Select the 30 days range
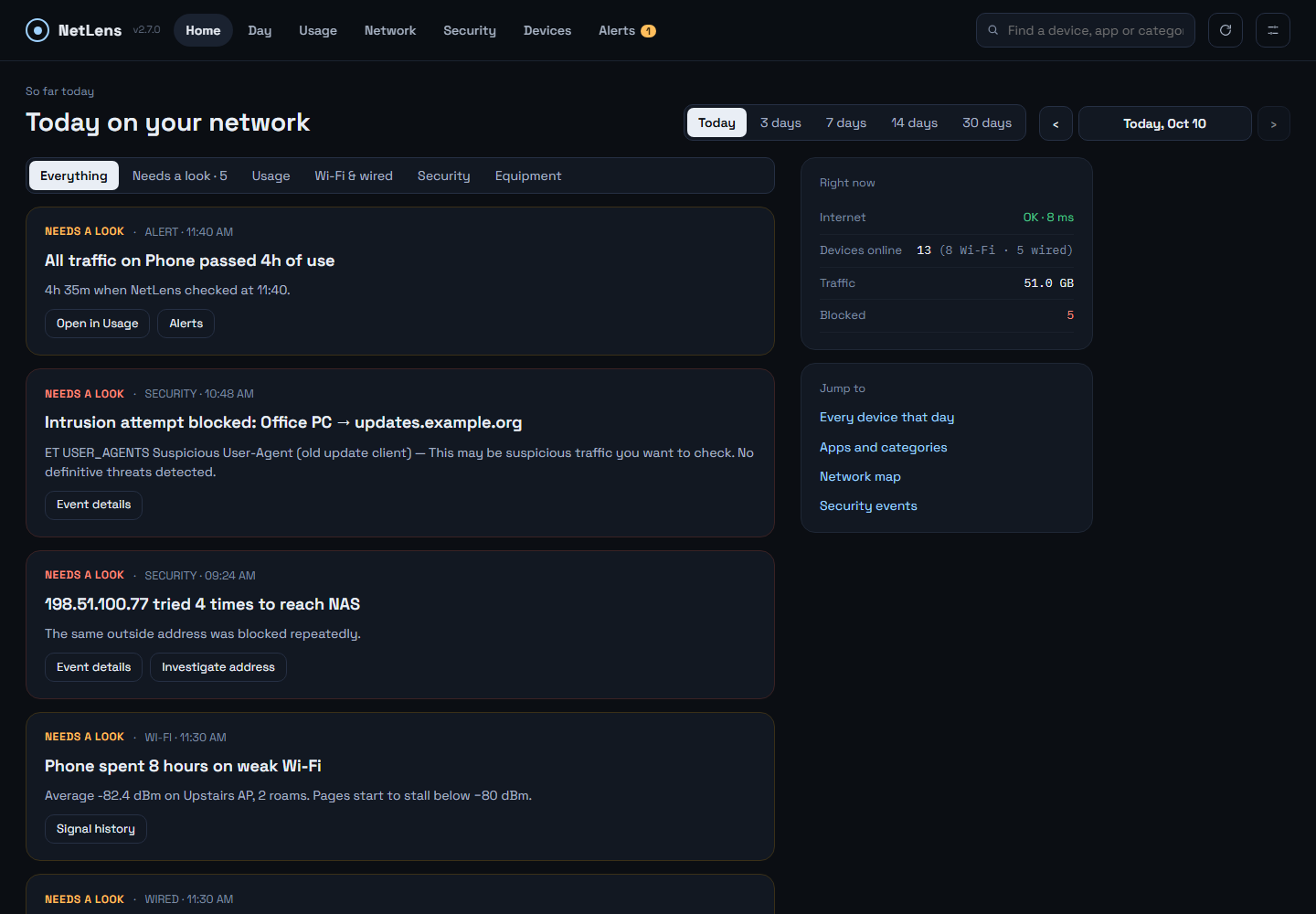Image resolution: width=1316 pixels, height=914 pixels. (987, 122)
